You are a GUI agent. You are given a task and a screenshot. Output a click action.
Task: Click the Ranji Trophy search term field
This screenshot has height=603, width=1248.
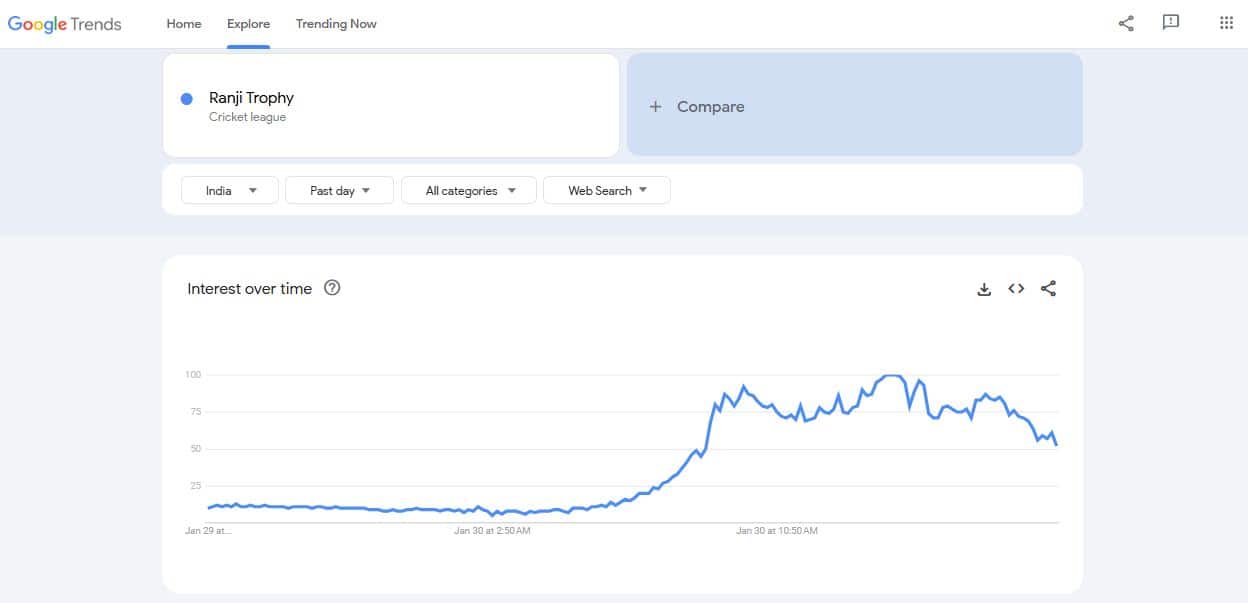point(390,105)
